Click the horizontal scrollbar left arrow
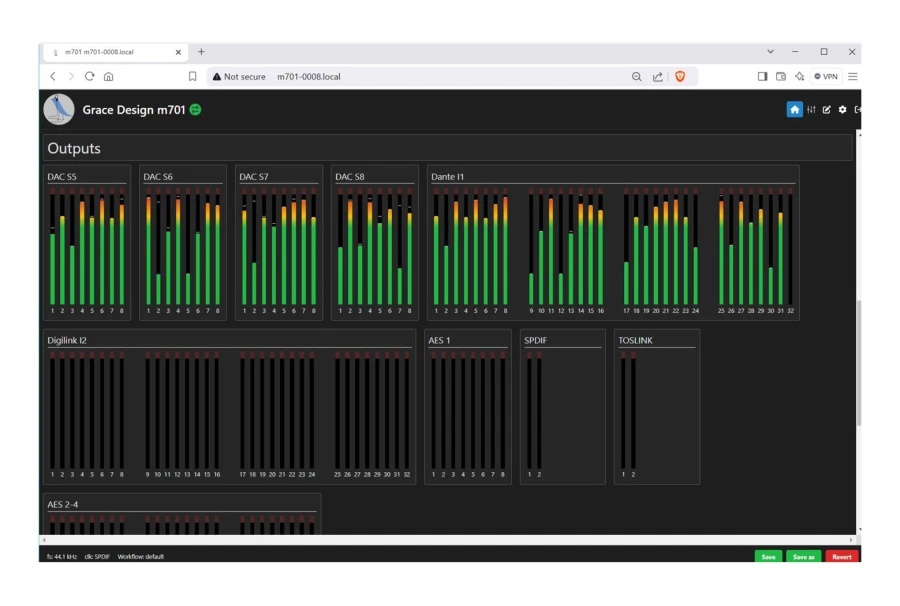This screenshot has height=606, width=900. pos(44,540)
